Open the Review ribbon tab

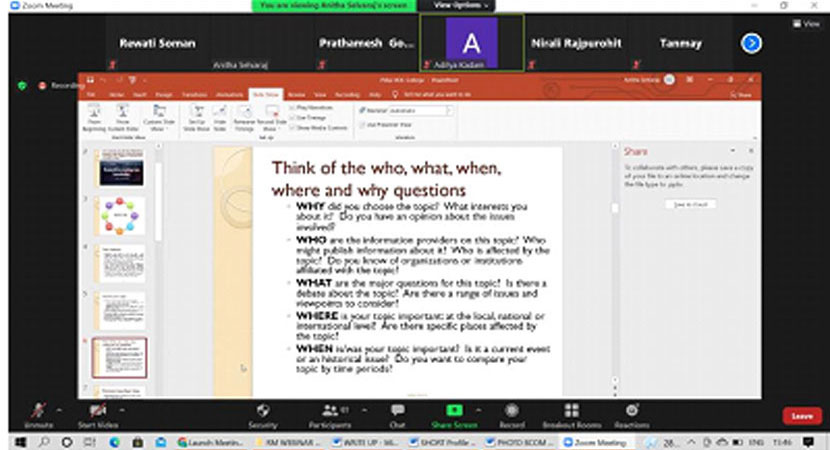296,94
